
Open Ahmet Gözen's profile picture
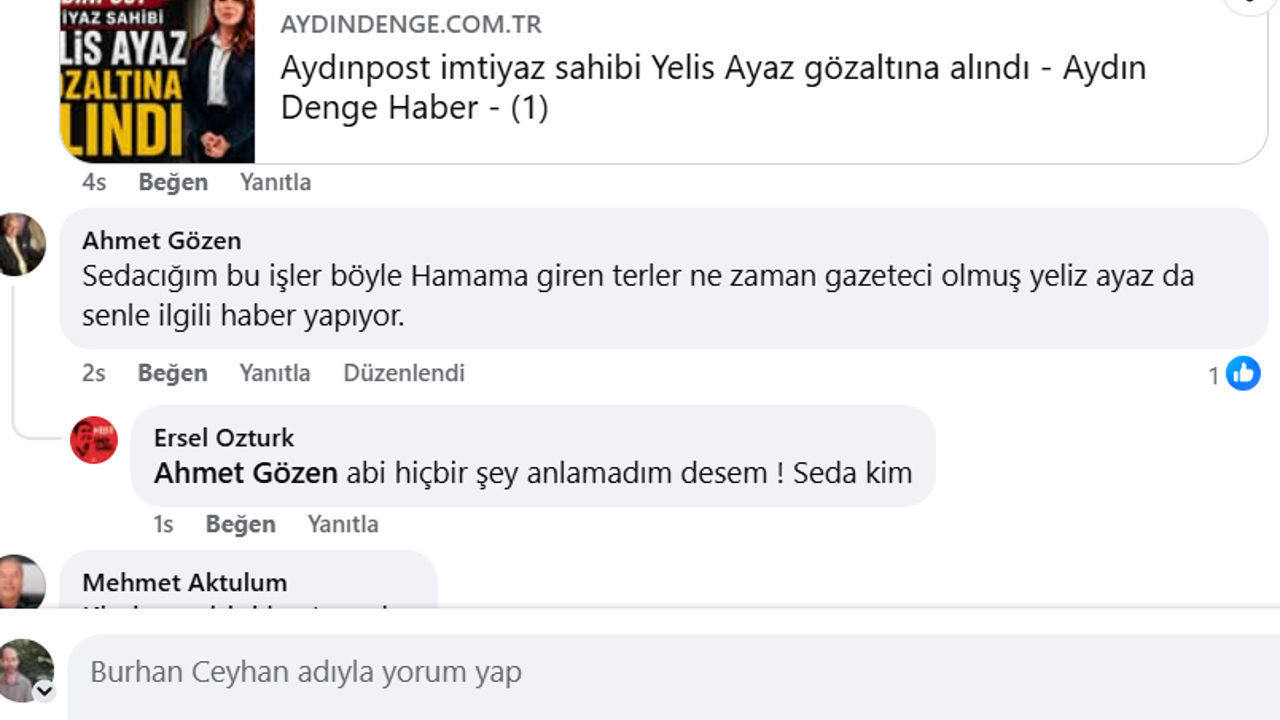click(x=22, y=244)
